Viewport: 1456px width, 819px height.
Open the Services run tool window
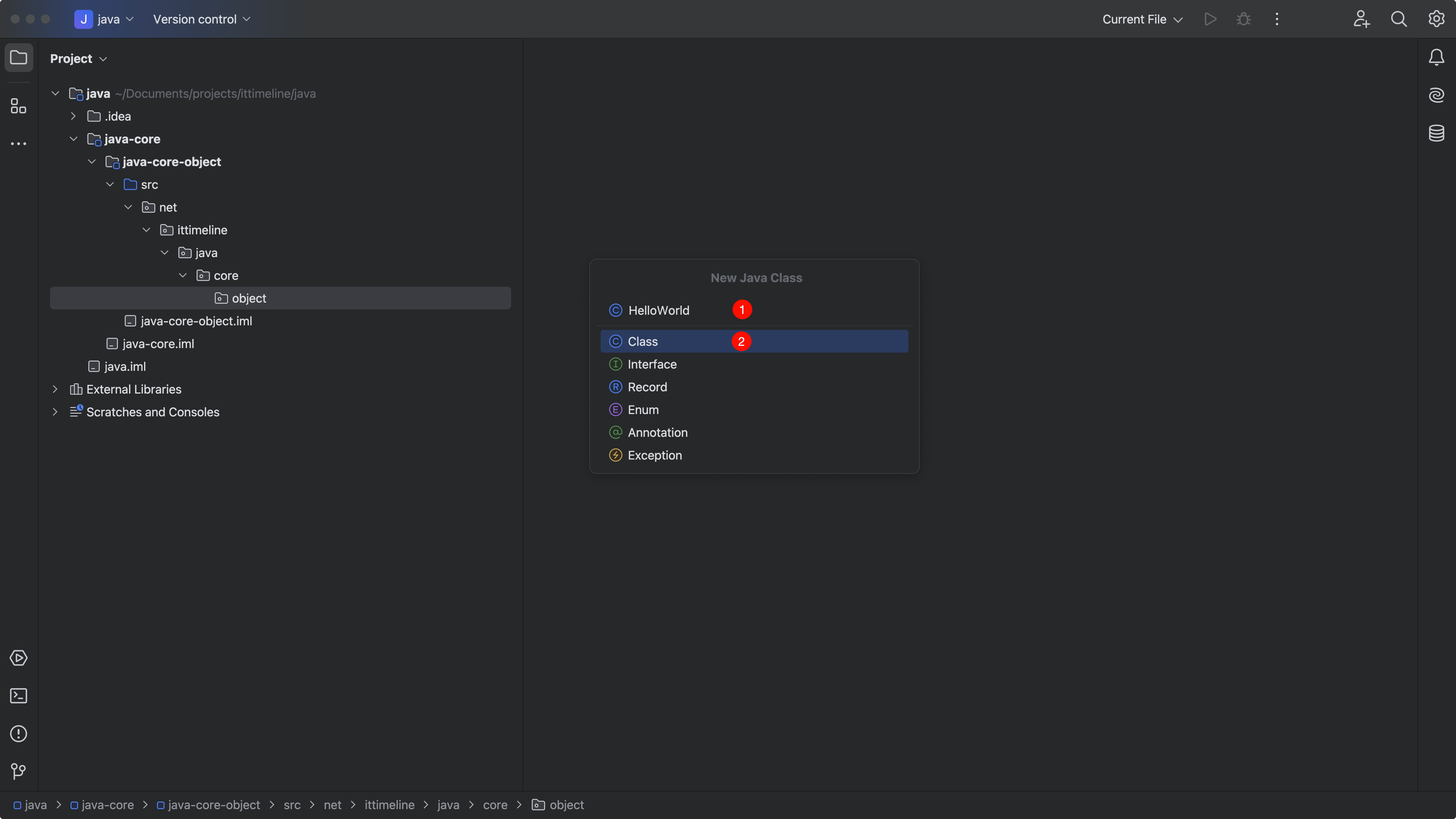point(19,658)
